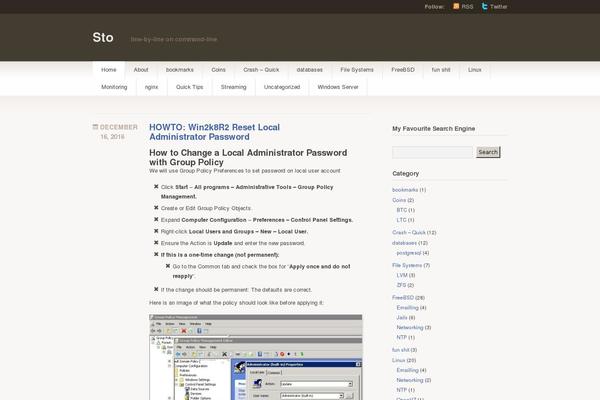Open the bookmarks (1) sidebar category

pos(405,190)
